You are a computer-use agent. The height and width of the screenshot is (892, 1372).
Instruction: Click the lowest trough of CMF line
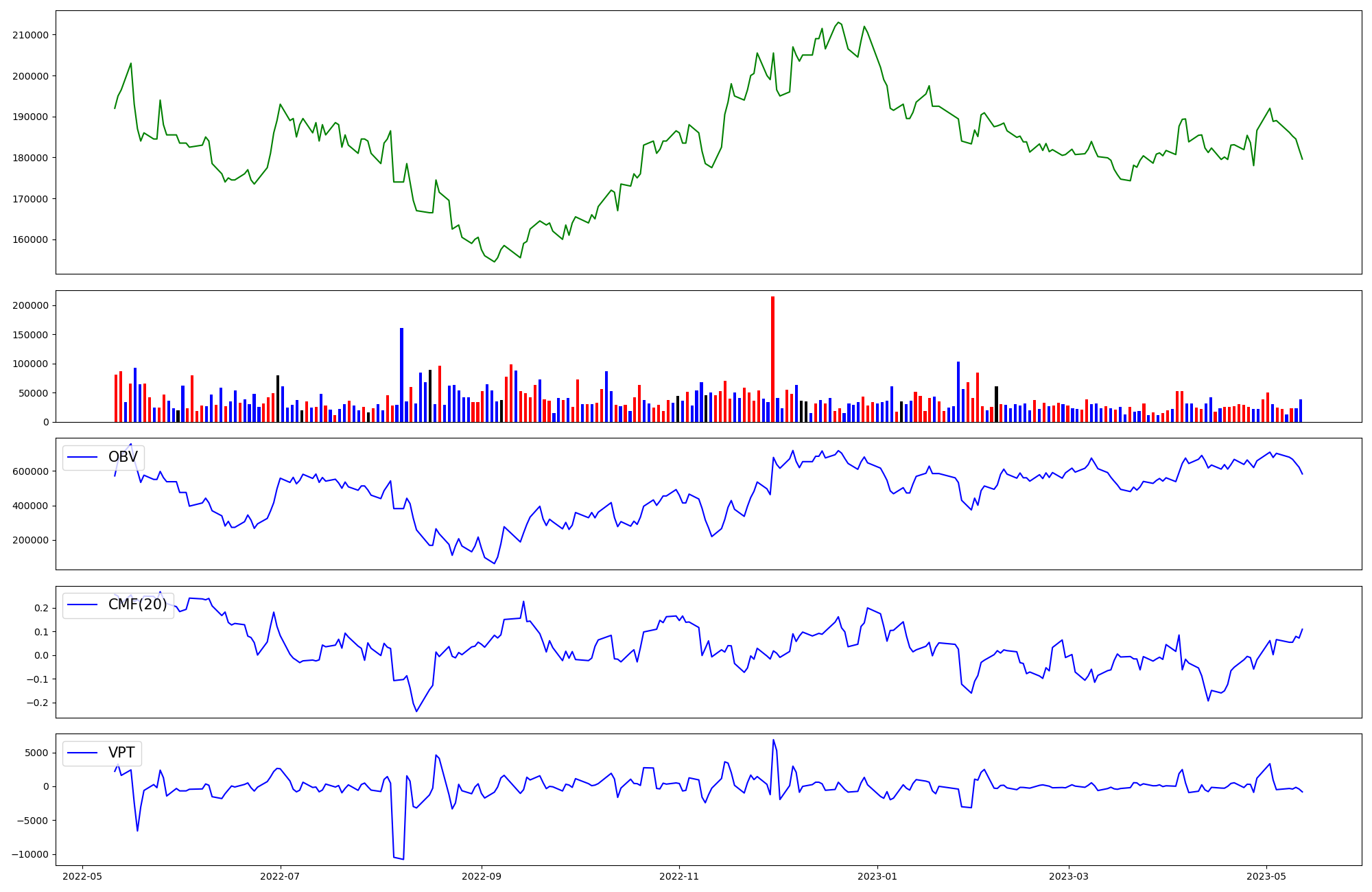(x=416, y=712)
